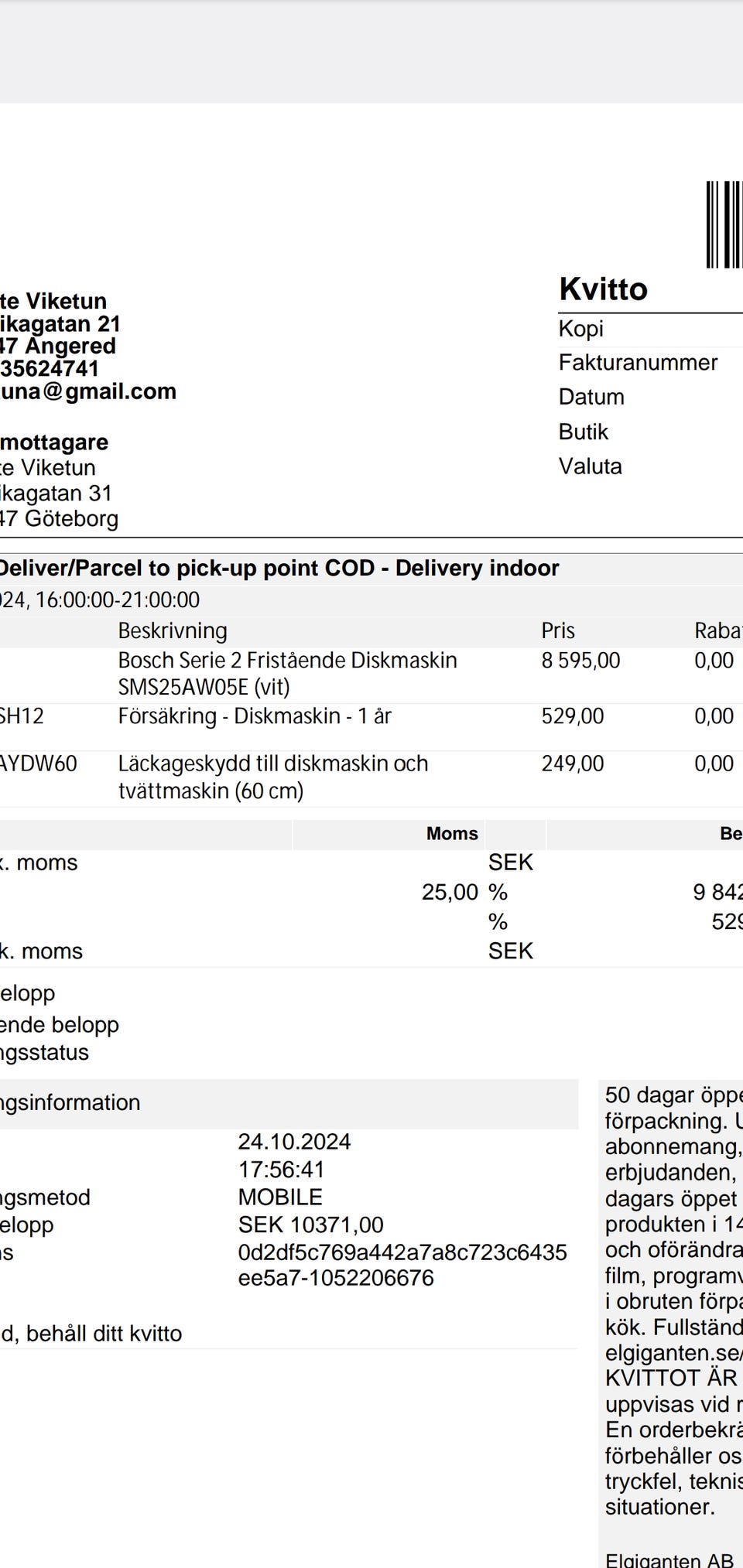The image size is (743, 1568).
Task: Click the Beskrivning column header
Action: pos(173,631)
